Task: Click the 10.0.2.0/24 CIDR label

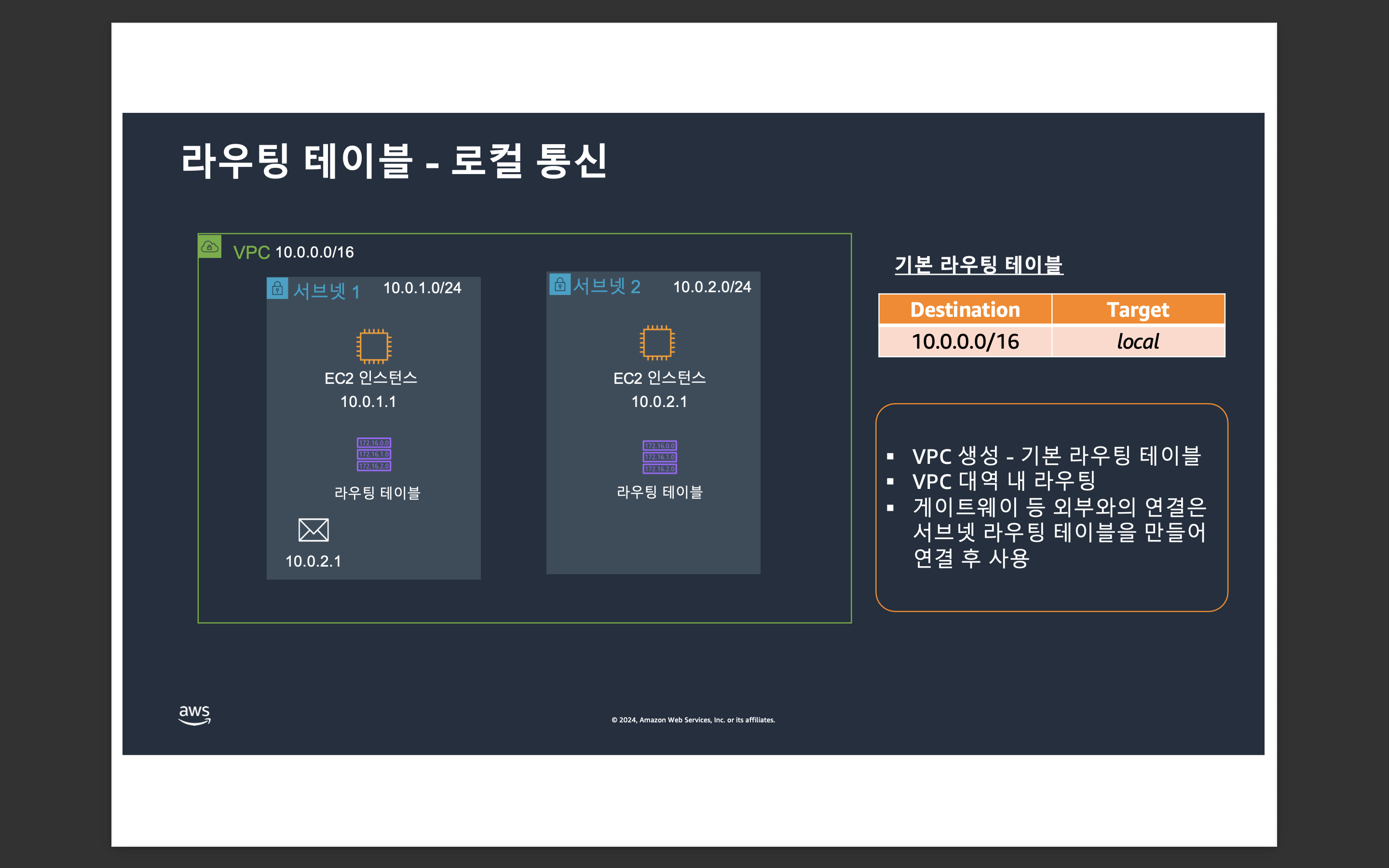Action: (712, 287)
